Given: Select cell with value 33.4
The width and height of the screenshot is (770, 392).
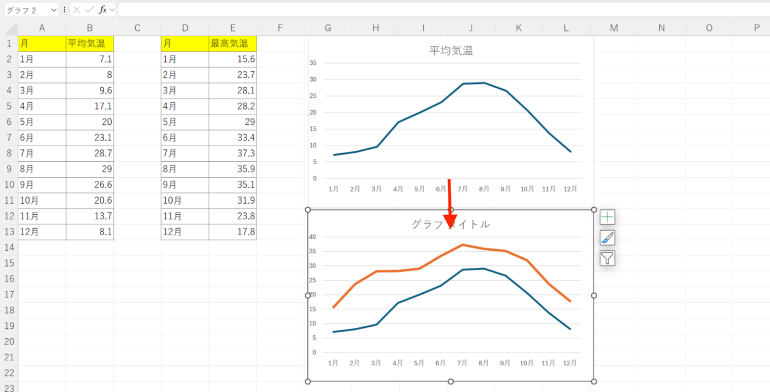Looking at the screenshot, I should tap(232, 138).
